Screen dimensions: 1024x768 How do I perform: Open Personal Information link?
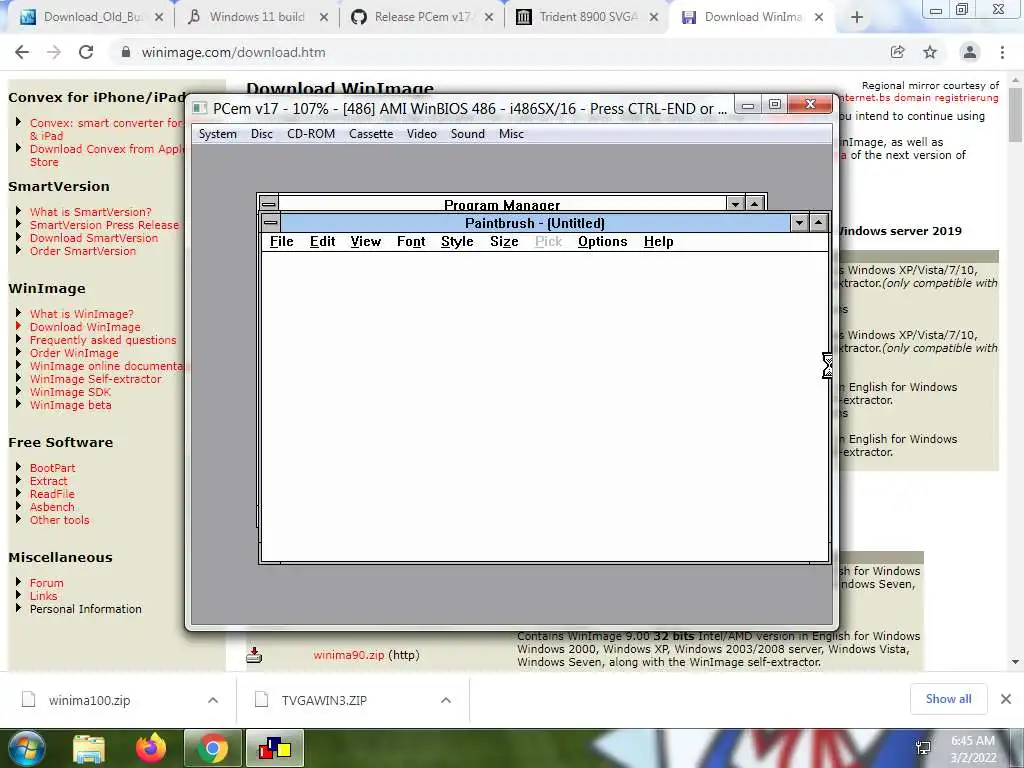pyautogui.click(x=86, y=609)
